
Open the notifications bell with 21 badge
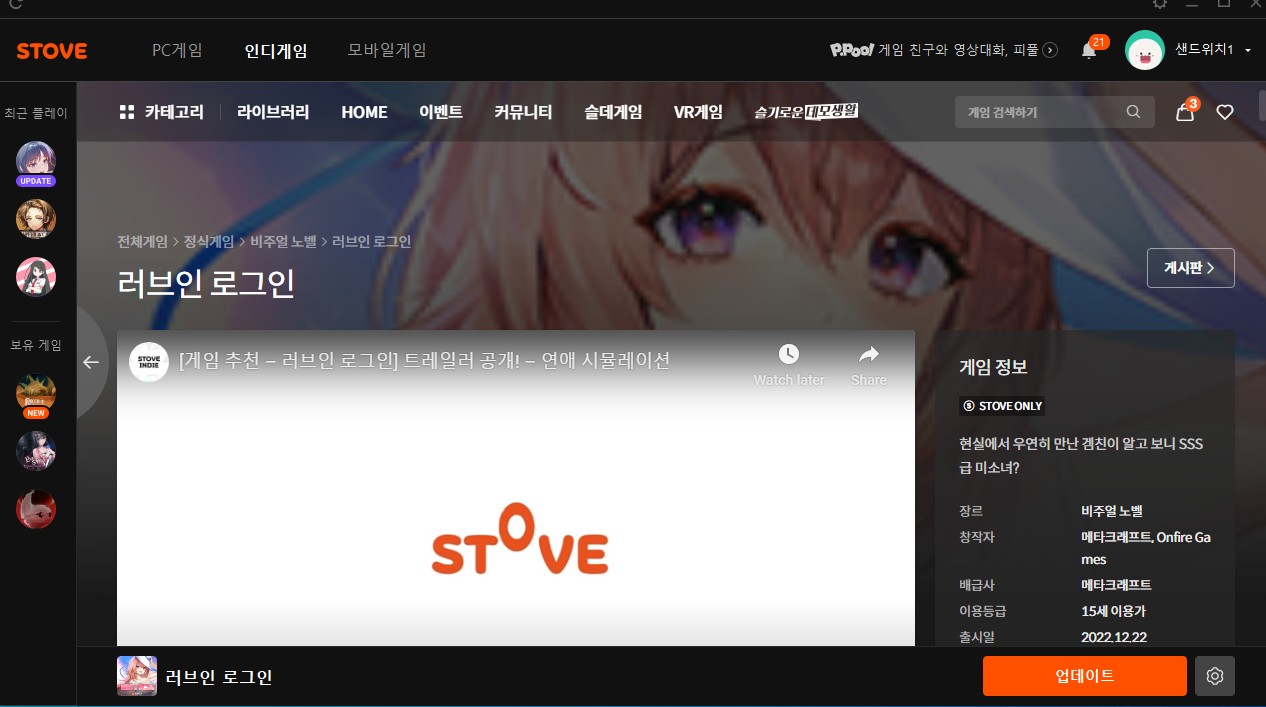1089,50
